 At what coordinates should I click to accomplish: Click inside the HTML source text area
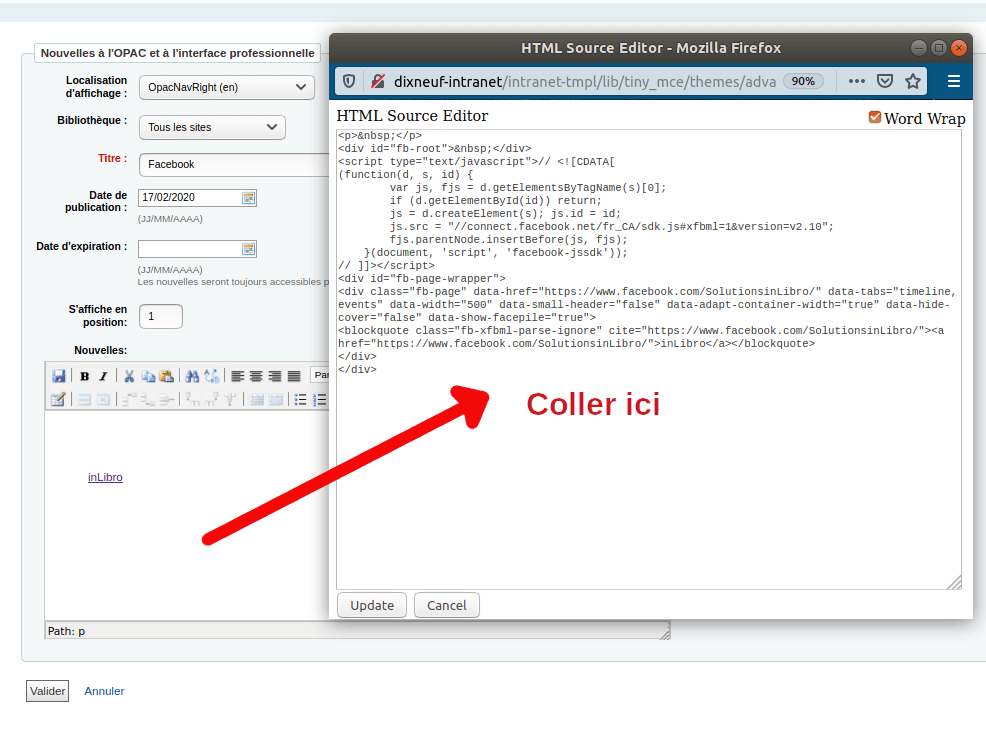click(x=648, y=360)
